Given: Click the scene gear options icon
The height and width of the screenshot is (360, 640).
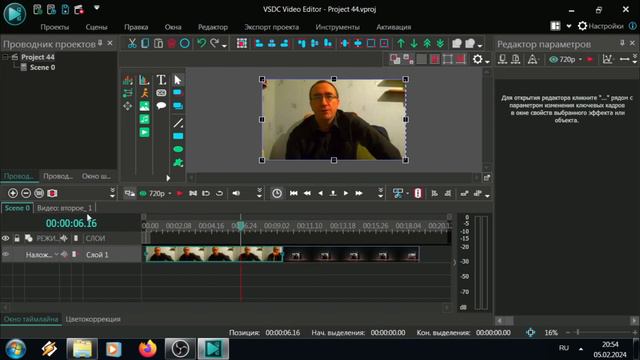Looking at the screenshot, I should pos(478,59).
